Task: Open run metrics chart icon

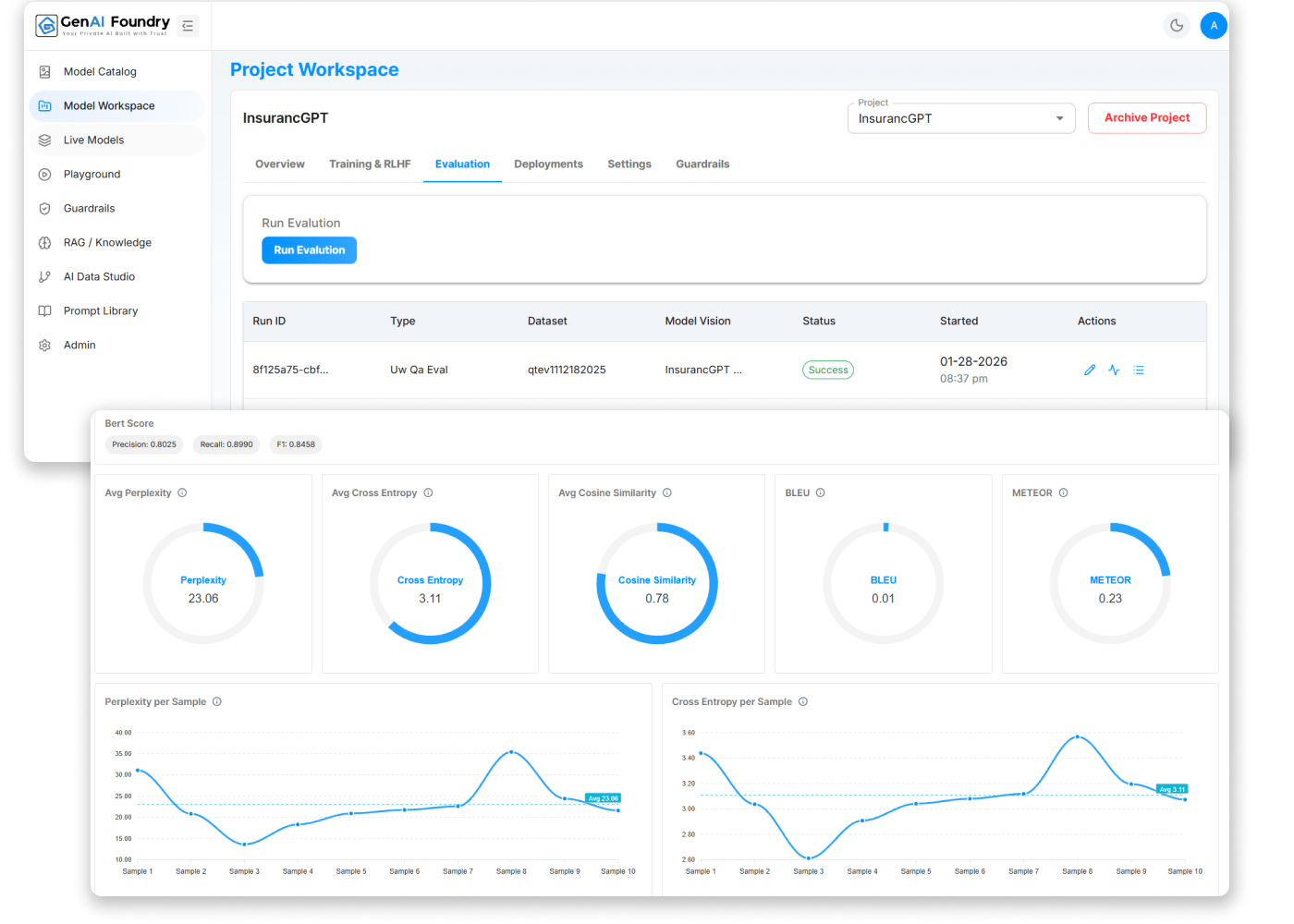Action: tap(1114, 370)
